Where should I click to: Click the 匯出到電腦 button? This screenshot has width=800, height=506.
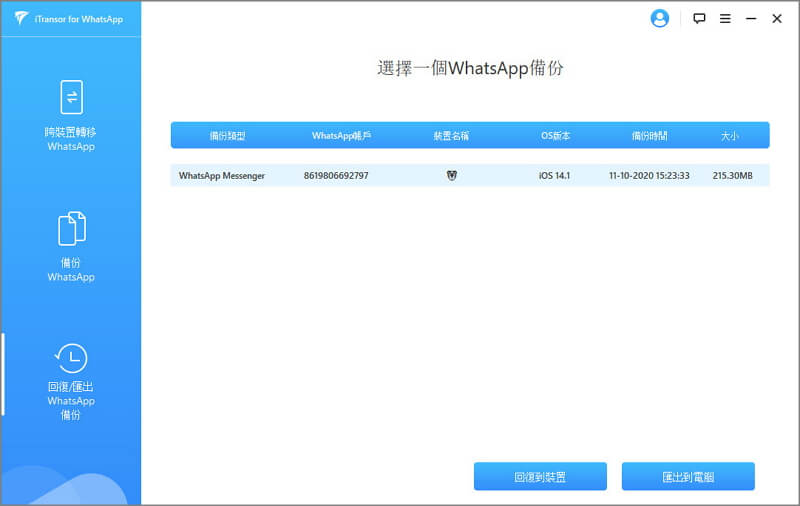click(688, 477)
